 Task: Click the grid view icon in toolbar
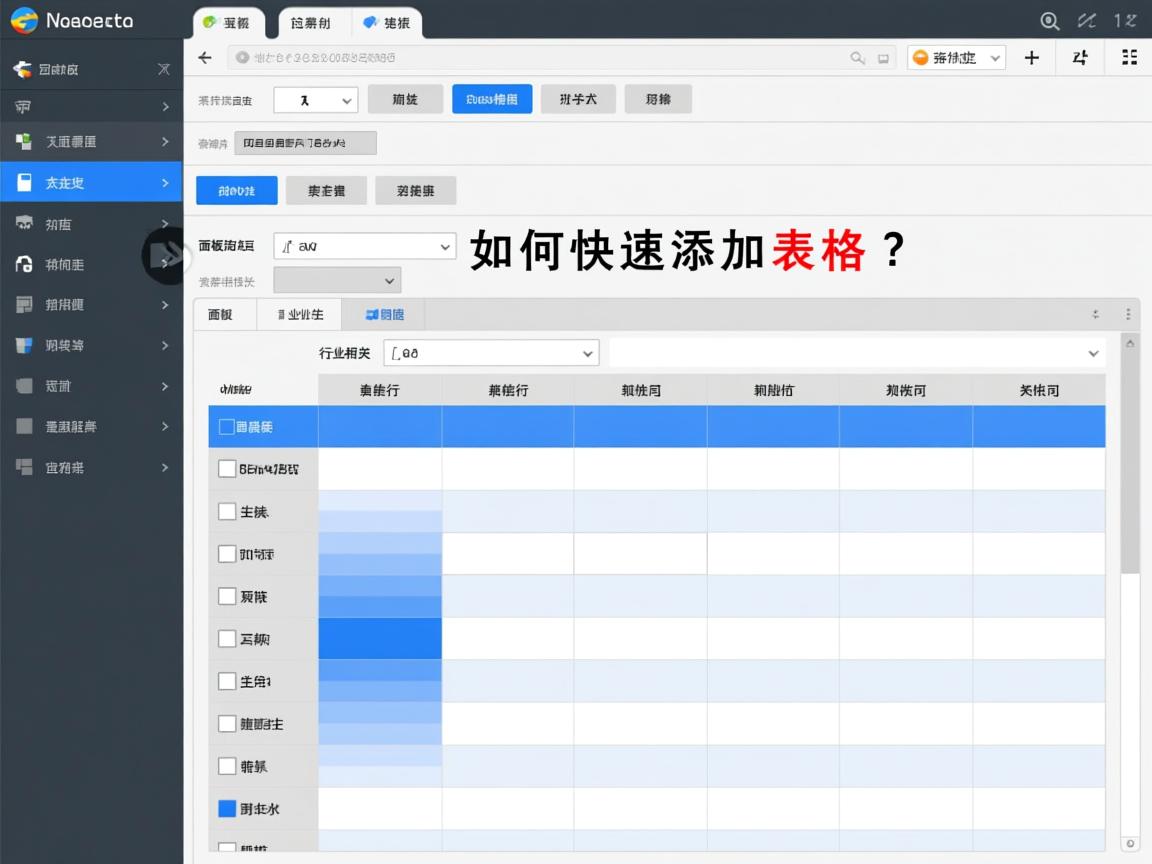point(1129,57)
